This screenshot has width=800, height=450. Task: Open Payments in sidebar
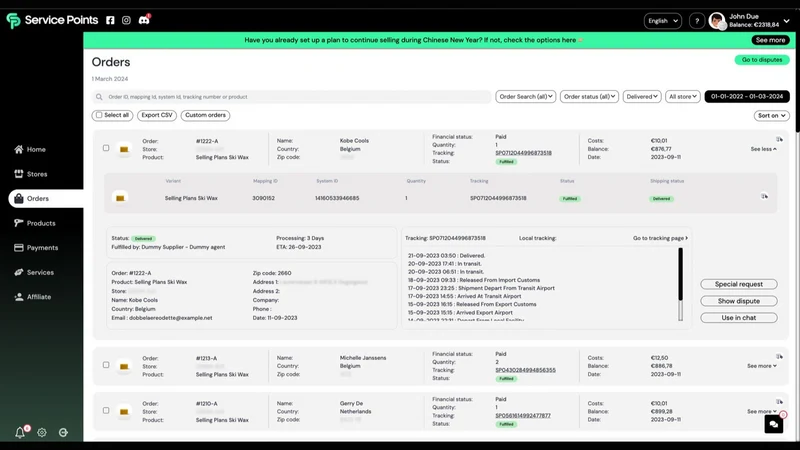coord(36,247)
